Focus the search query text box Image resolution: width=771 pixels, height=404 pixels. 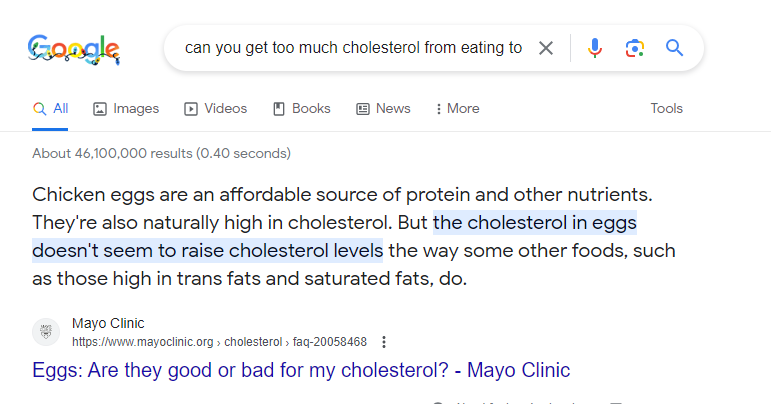coord(353,48)
